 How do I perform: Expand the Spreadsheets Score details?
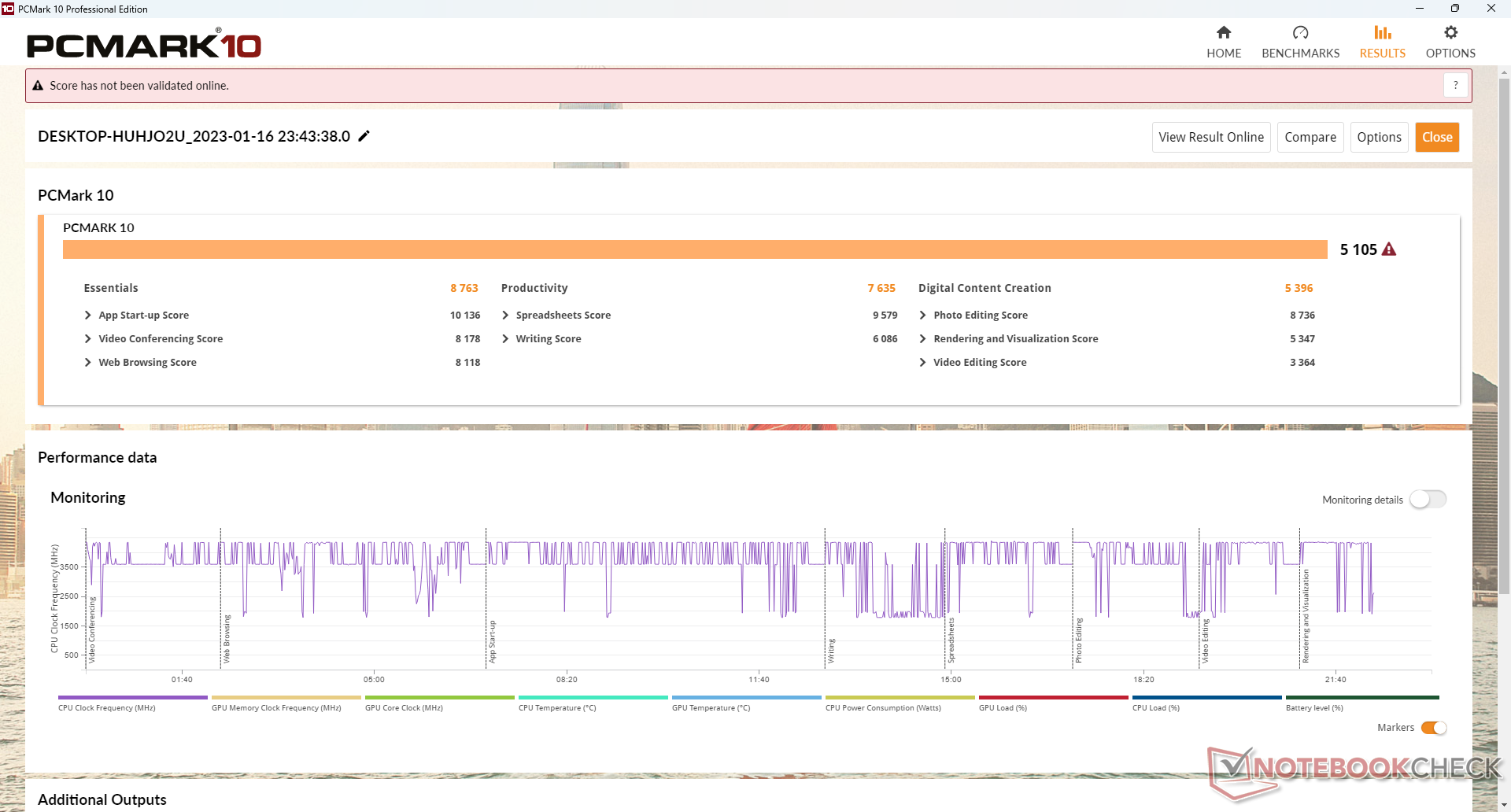point(505,316)
